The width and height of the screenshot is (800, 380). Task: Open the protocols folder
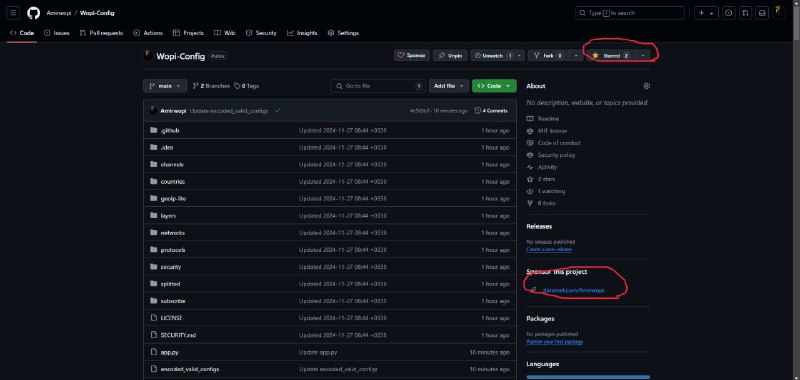pyautogui.click(x=172, y=250)
